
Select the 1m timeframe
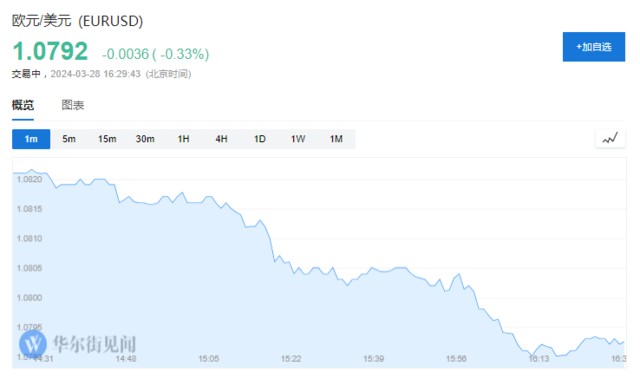[31, 139]
